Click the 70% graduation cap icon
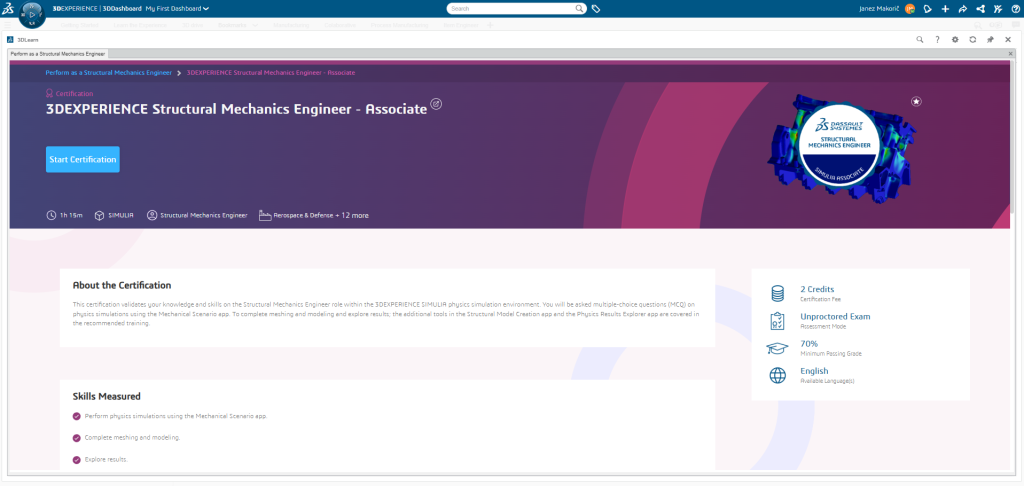Image resolution: width=1024 pixels, height=486 pixels. 777,348
